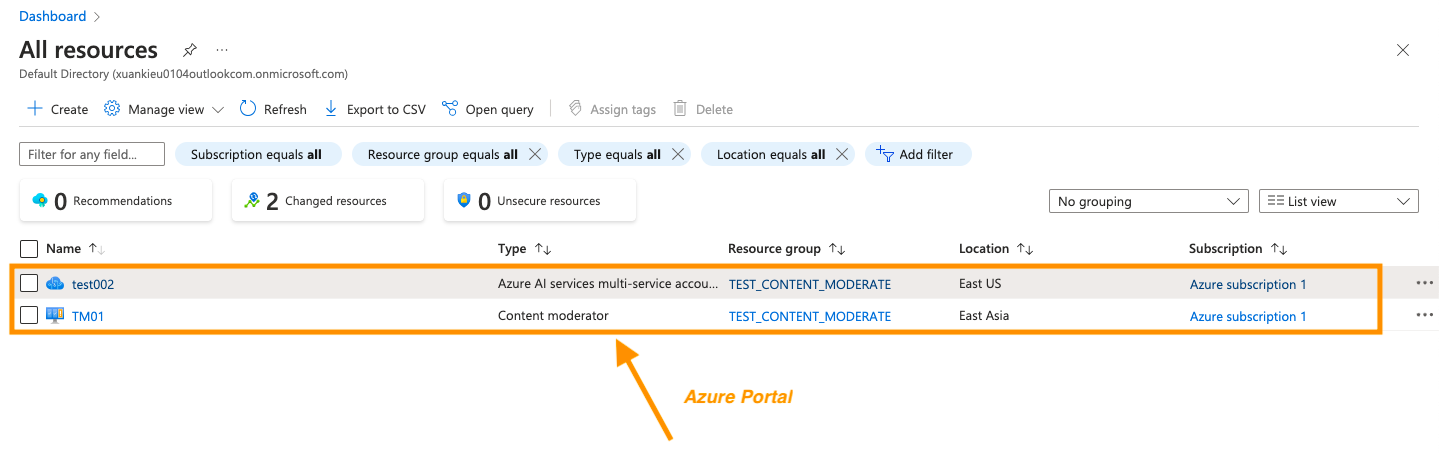The height and width of the screenshot is (453, 1439).
Task: Open the more options ellipsis beside the title
Action: coord(222,50)
